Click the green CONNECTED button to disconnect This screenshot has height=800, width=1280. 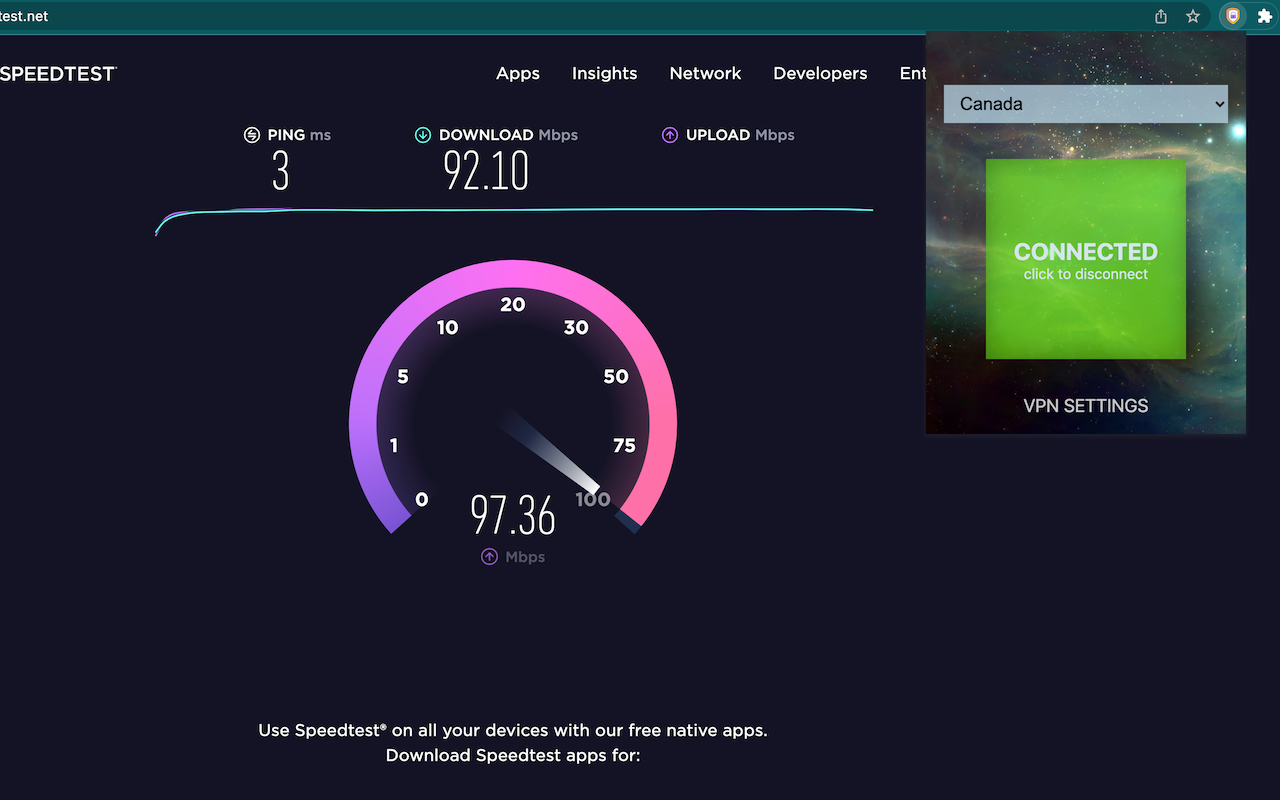(x=1086, y=259)
